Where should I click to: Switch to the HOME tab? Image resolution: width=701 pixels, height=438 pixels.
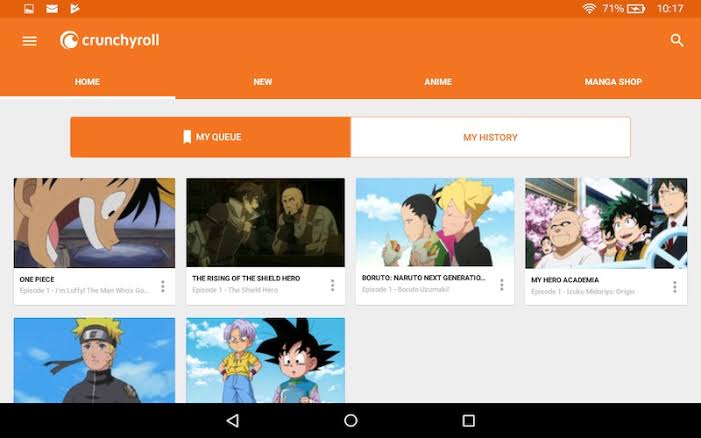88,82
